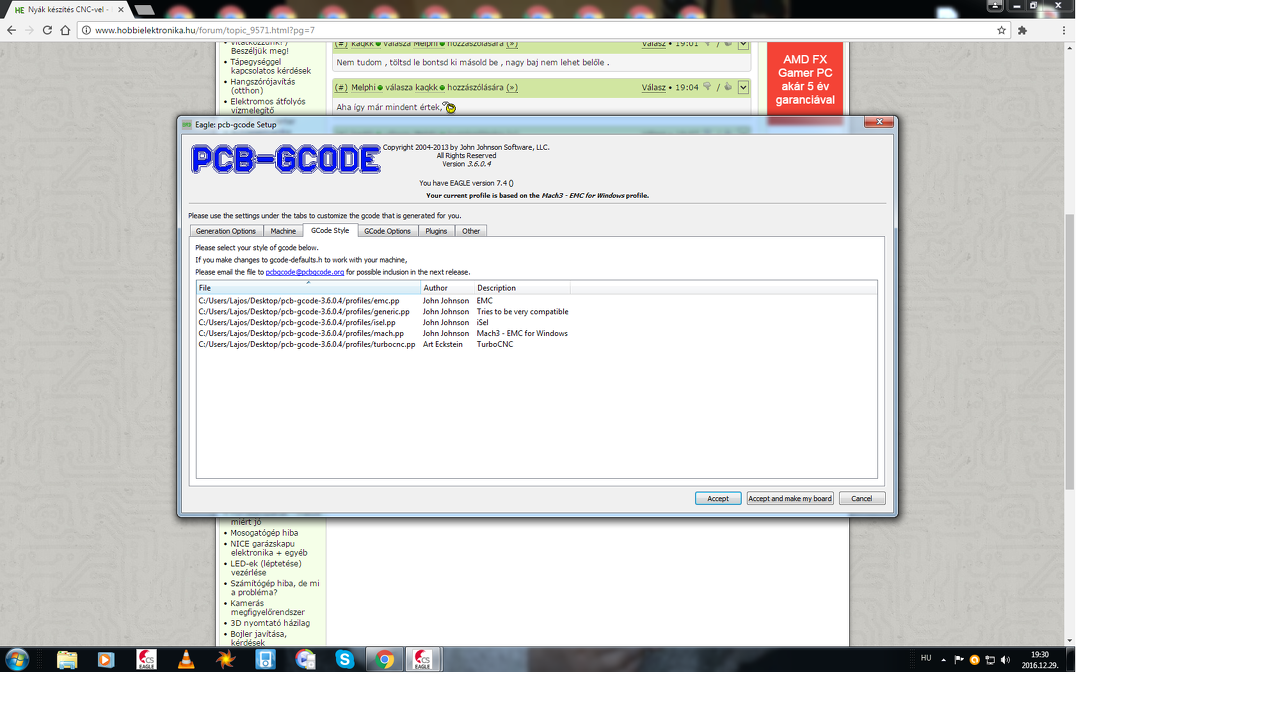This screenshot has height=720, width=1280.
Task: Expand the 19:01 post options dropdown
Action: [x=743, y=45]
